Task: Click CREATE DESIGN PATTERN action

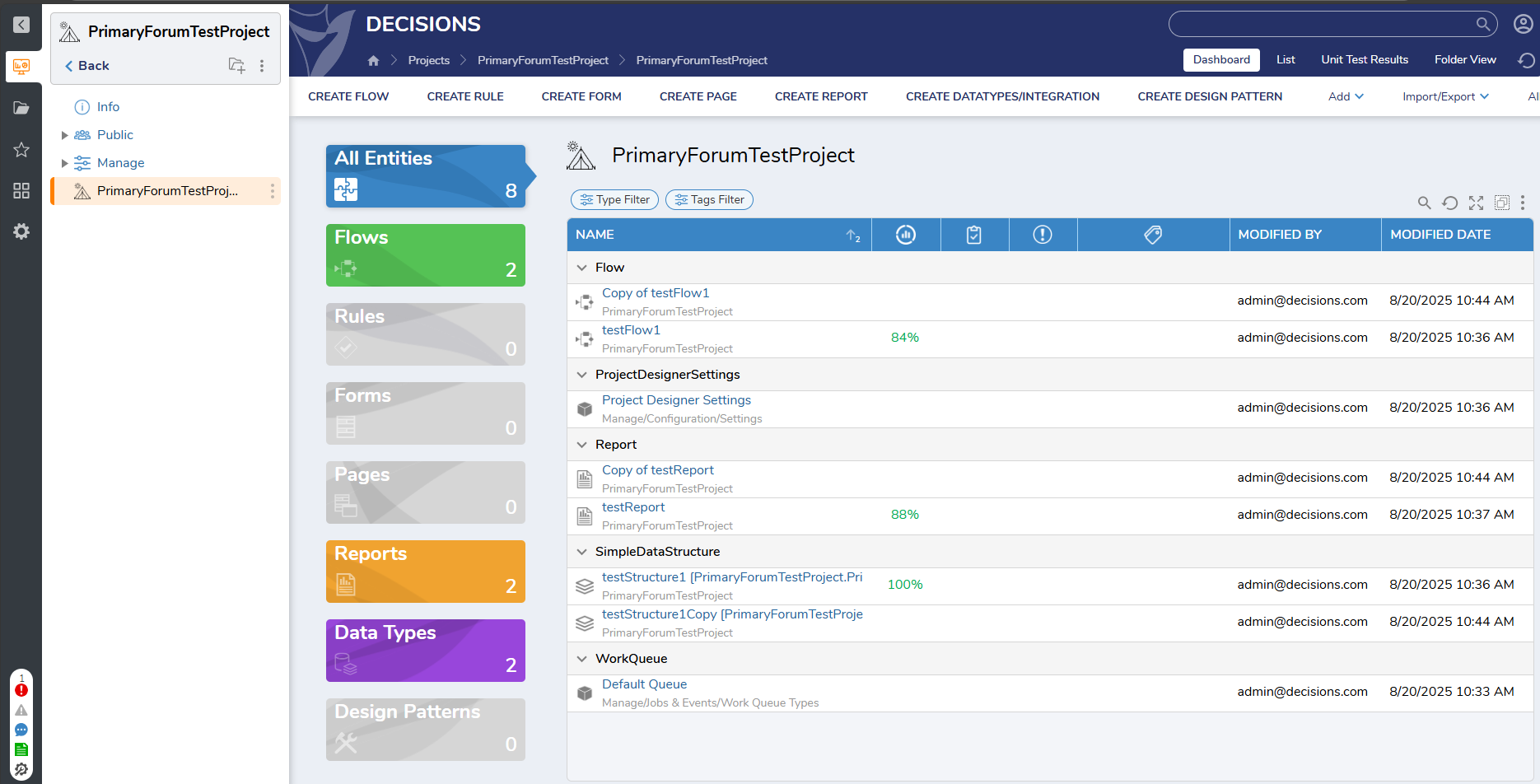Action: pos(1210,96)
